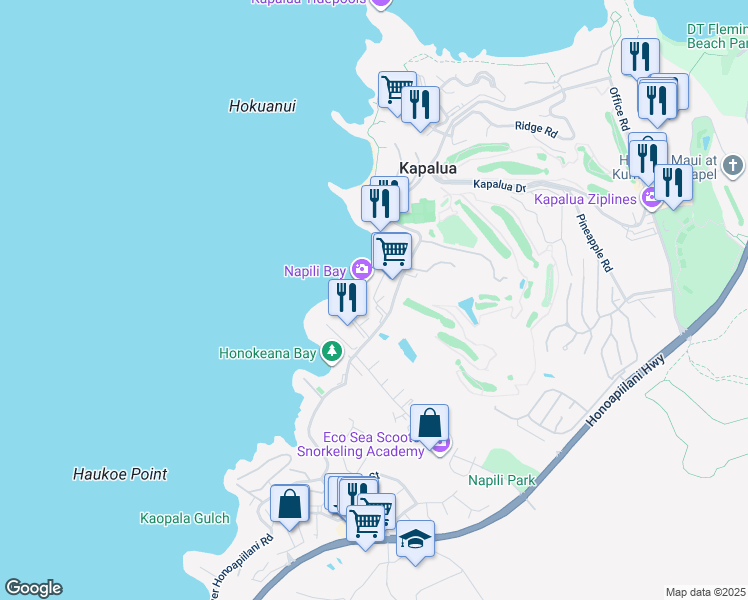This screenshot has width=748, height=600.
Task: Select the front shopping cart marker left of school marker
Action: 365,523
